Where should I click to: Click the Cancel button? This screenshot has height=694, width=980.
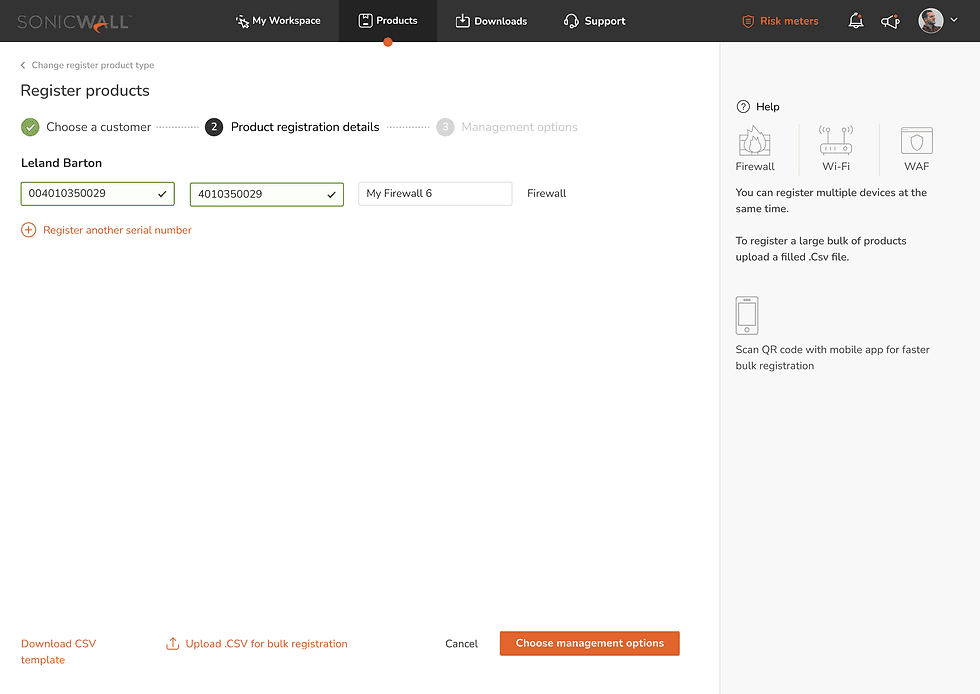pos(461,644)
